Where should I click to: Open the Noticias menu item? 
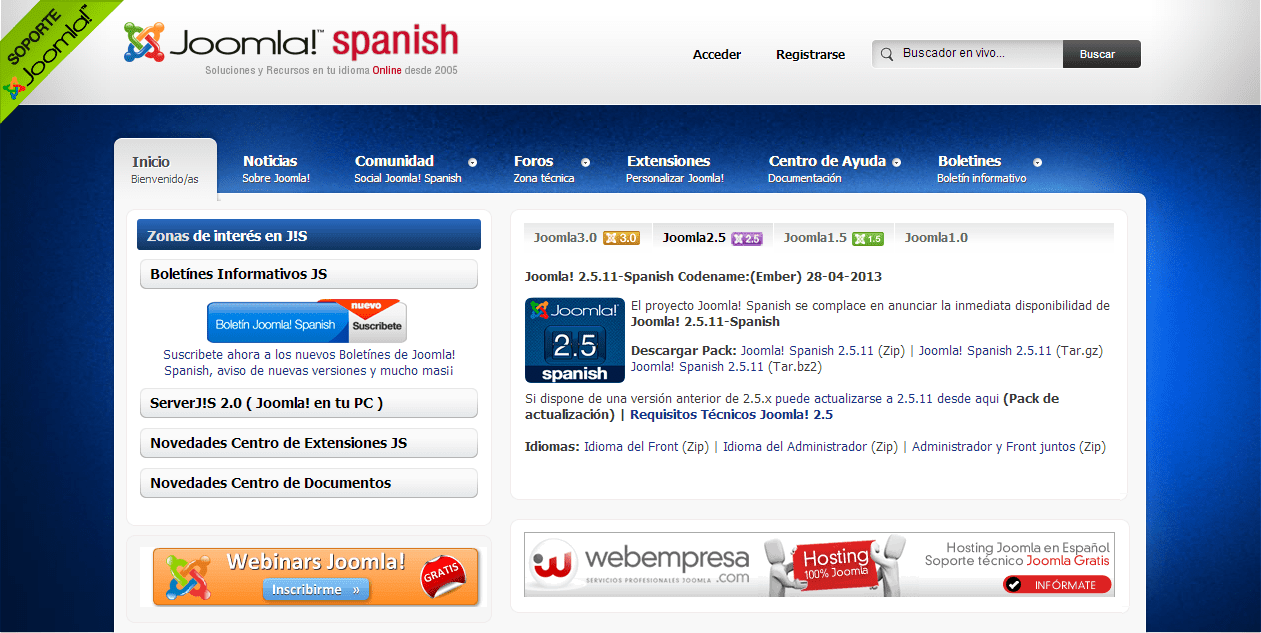(276, 168)
